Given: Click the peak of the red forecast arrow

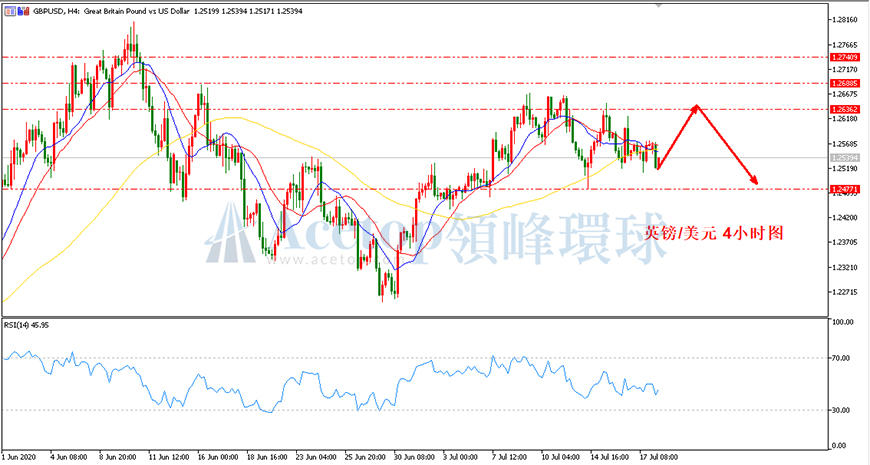Looking at the screenshot, I should [x=696, y=106].
